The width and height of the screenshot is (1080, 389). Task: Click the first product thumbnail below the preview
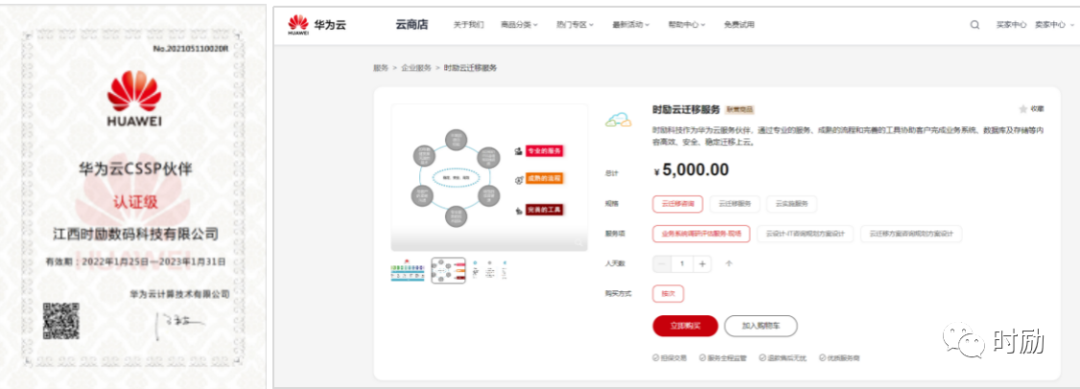pos(408,271)
